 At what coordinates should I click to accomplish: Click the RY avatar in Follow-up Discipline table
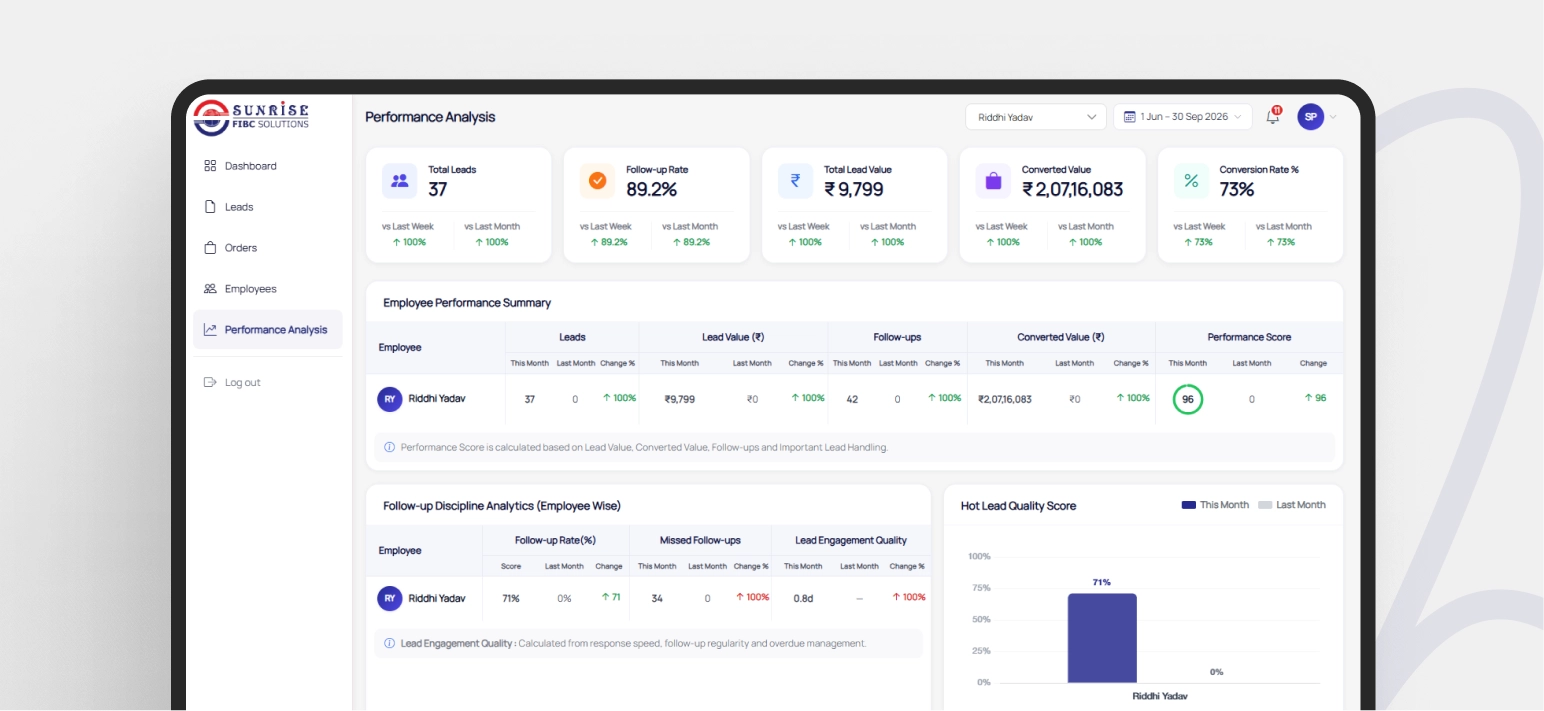390,599
